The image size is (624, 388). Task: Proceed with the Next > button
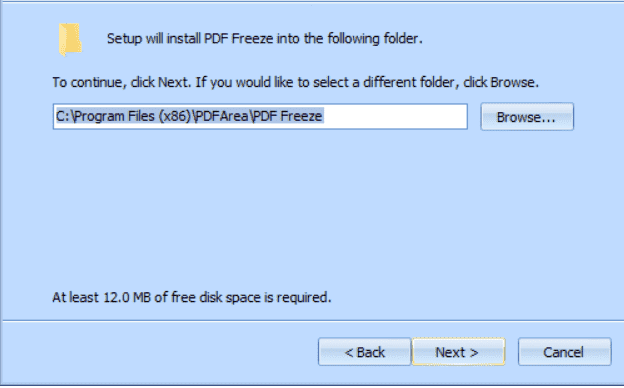click(x=458, y=352)
